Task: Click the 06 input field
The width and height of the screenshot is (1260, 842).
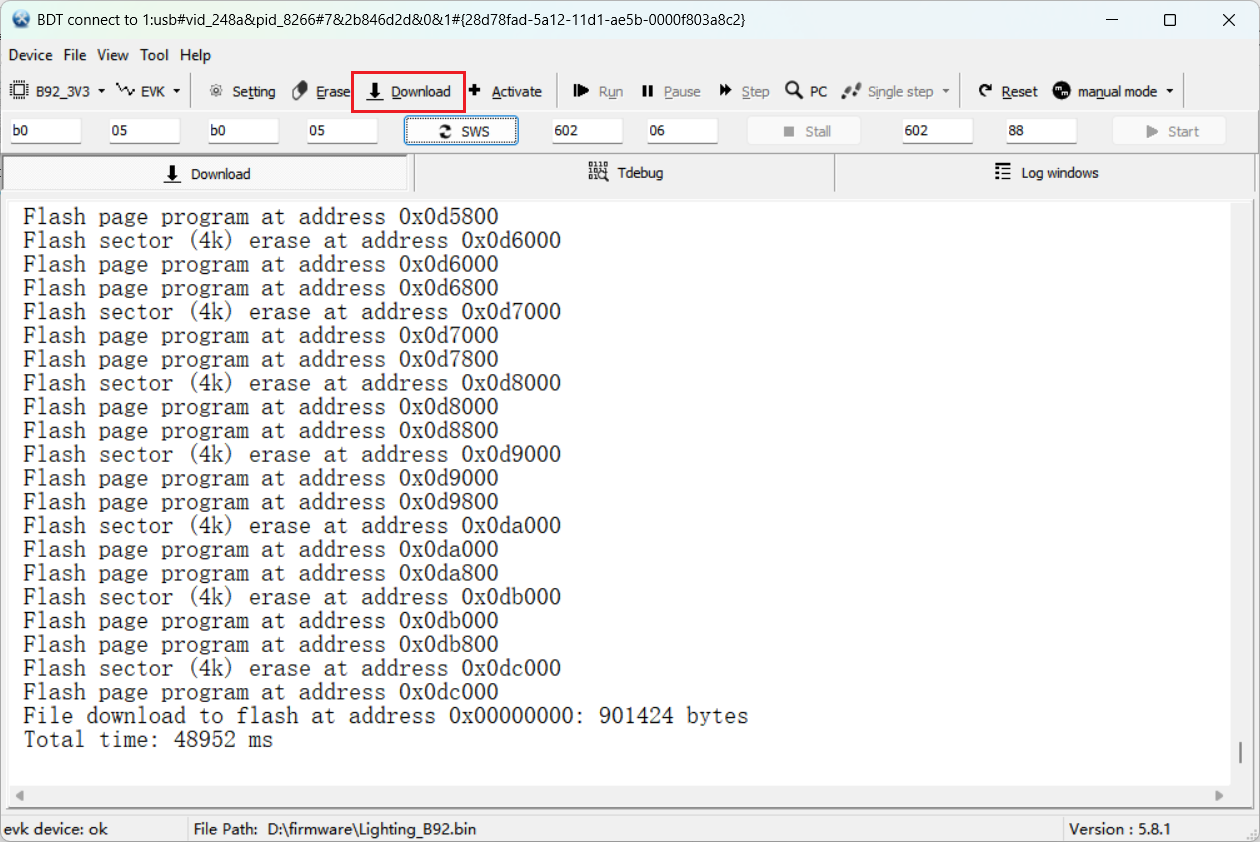Action: (x=682, y=131)
